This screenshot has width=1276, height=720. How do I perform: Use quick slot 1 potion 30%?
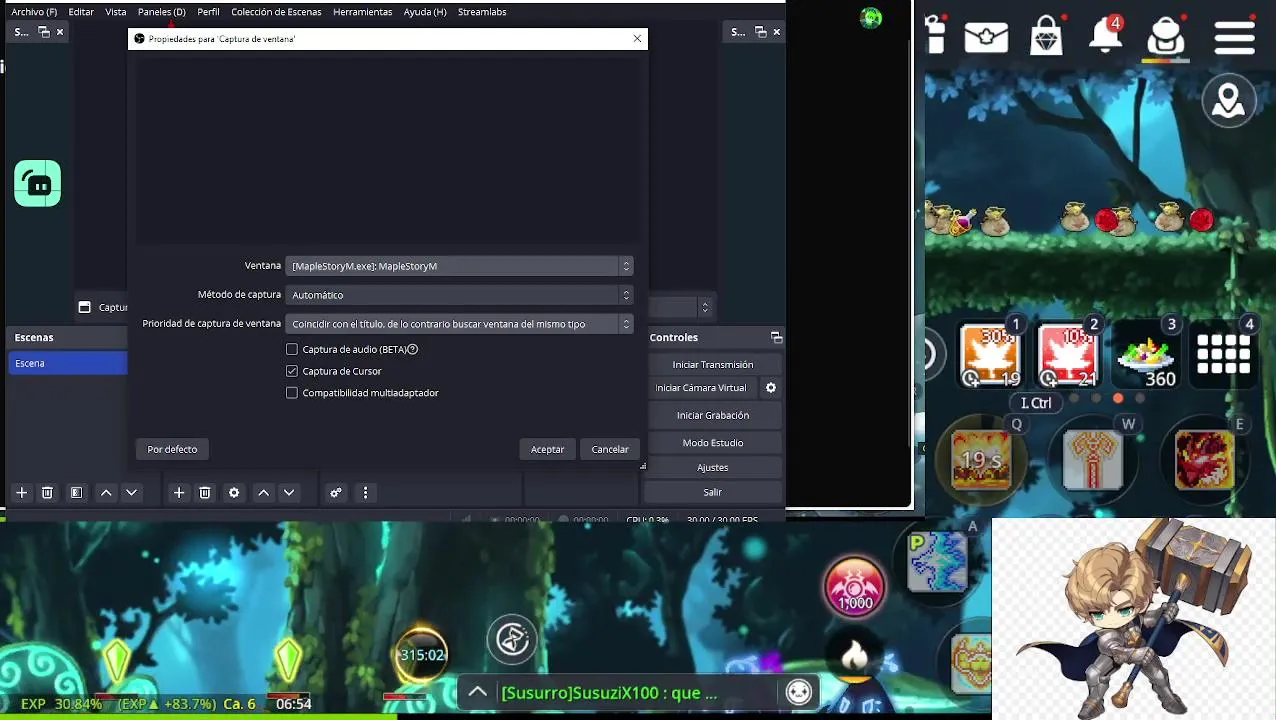click(x=990, y=355)
